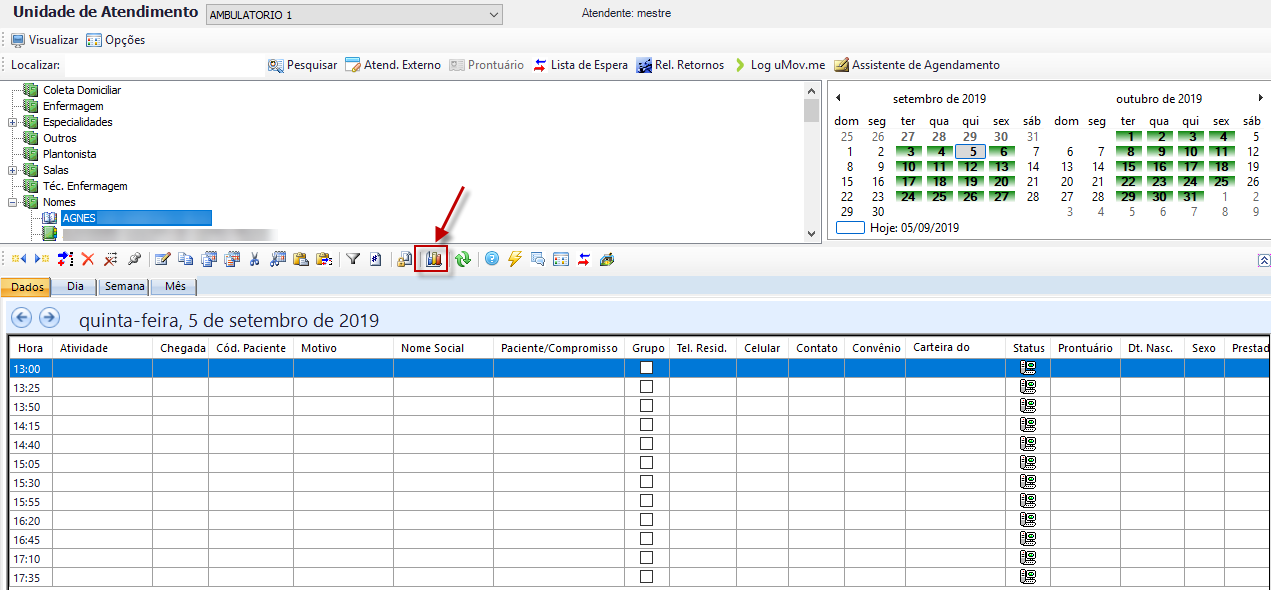
Task: Click the Hoje: 05/09/2019 today link
Action: pyautogui.click(x=914, y=228)
